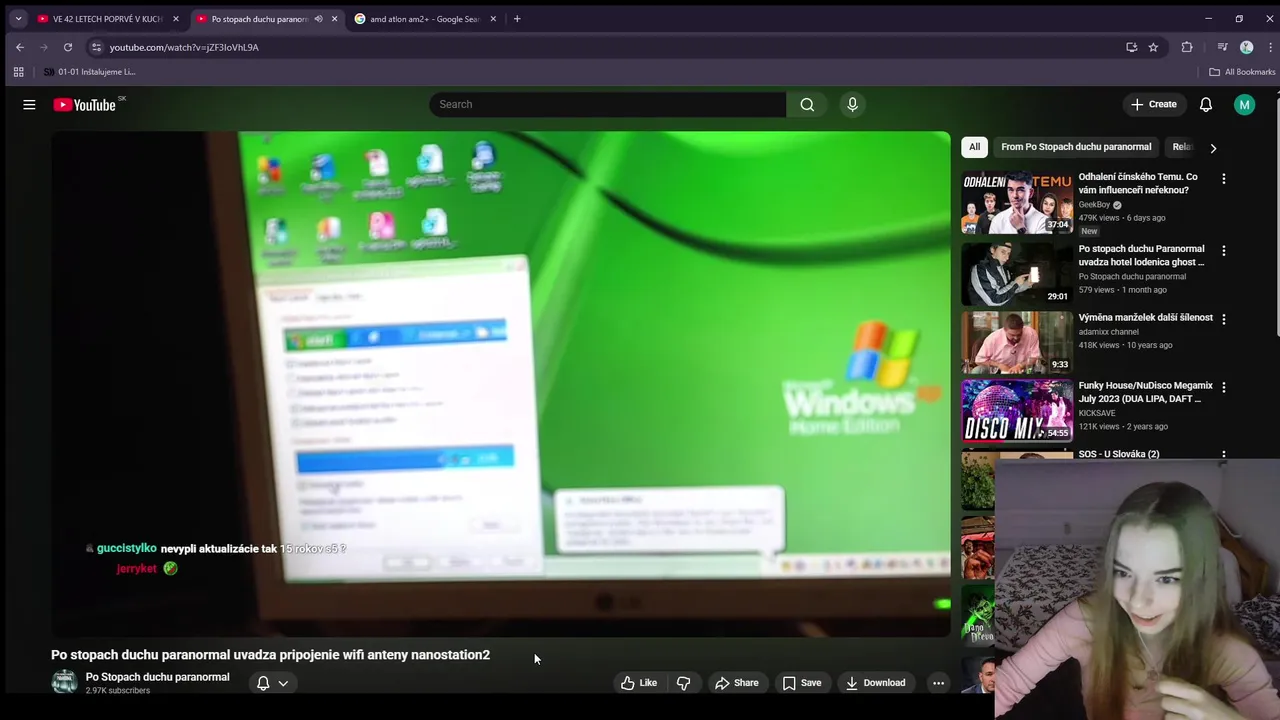Viewport: 1280px width, 720px height.
Task: Reload the page
Action: point(68,47)
